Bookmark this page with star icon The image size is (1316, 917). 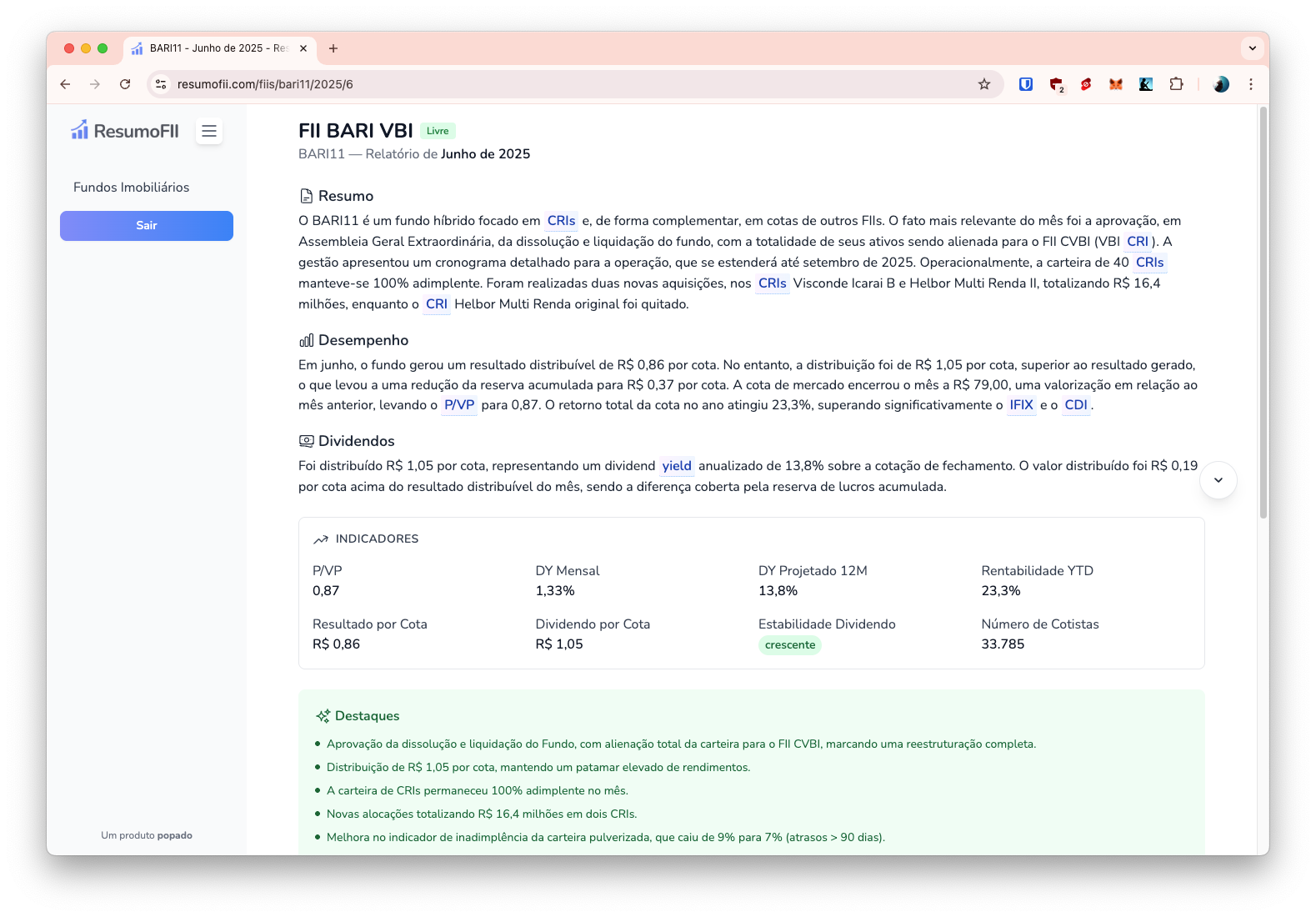click(x=984, y=84)
